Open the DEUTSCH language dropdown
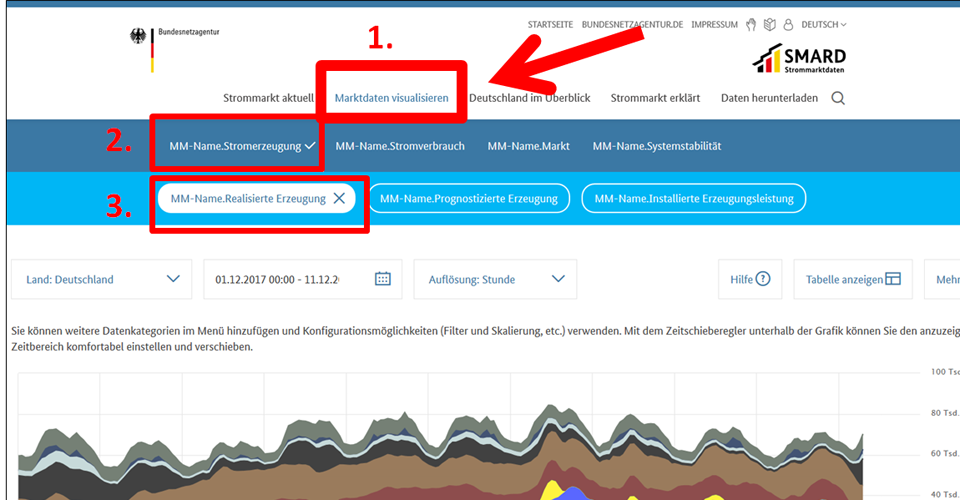960x500 pixels. (x=824, y=24)
